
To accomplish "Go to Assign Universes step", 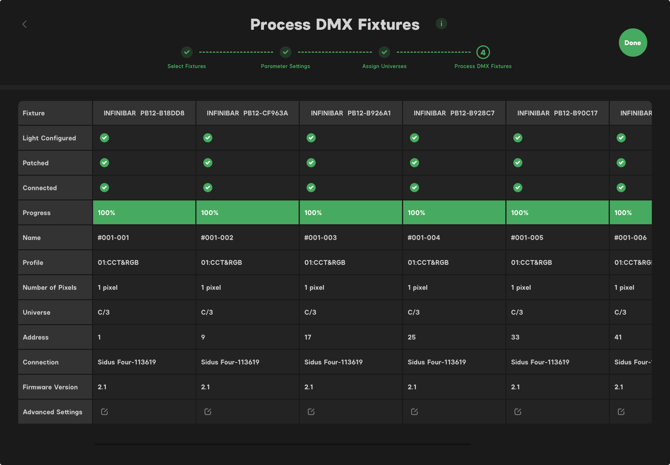I will point(384,52).
